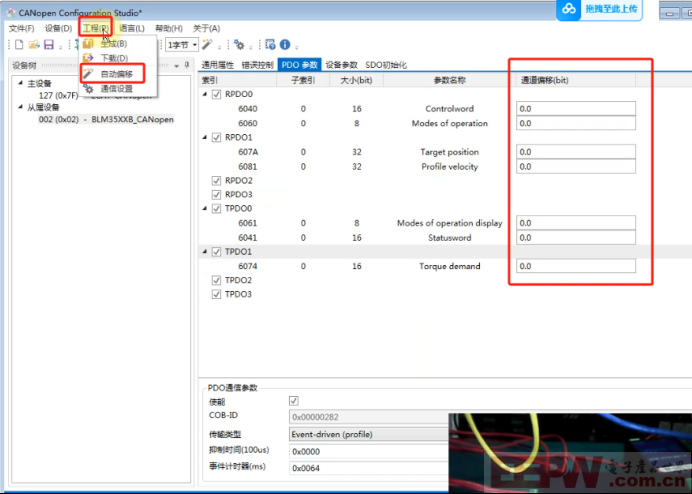This screenshot has height=494, width=692.
Task: Click the magic wand auto-offset toolbar icon
Action: point(207,45)
